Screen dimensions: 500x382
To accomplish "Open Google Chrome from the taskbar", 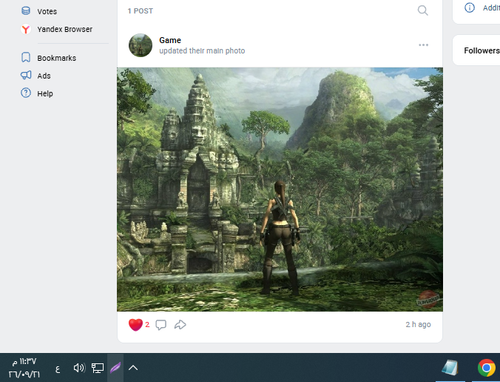I will point(486,368).
